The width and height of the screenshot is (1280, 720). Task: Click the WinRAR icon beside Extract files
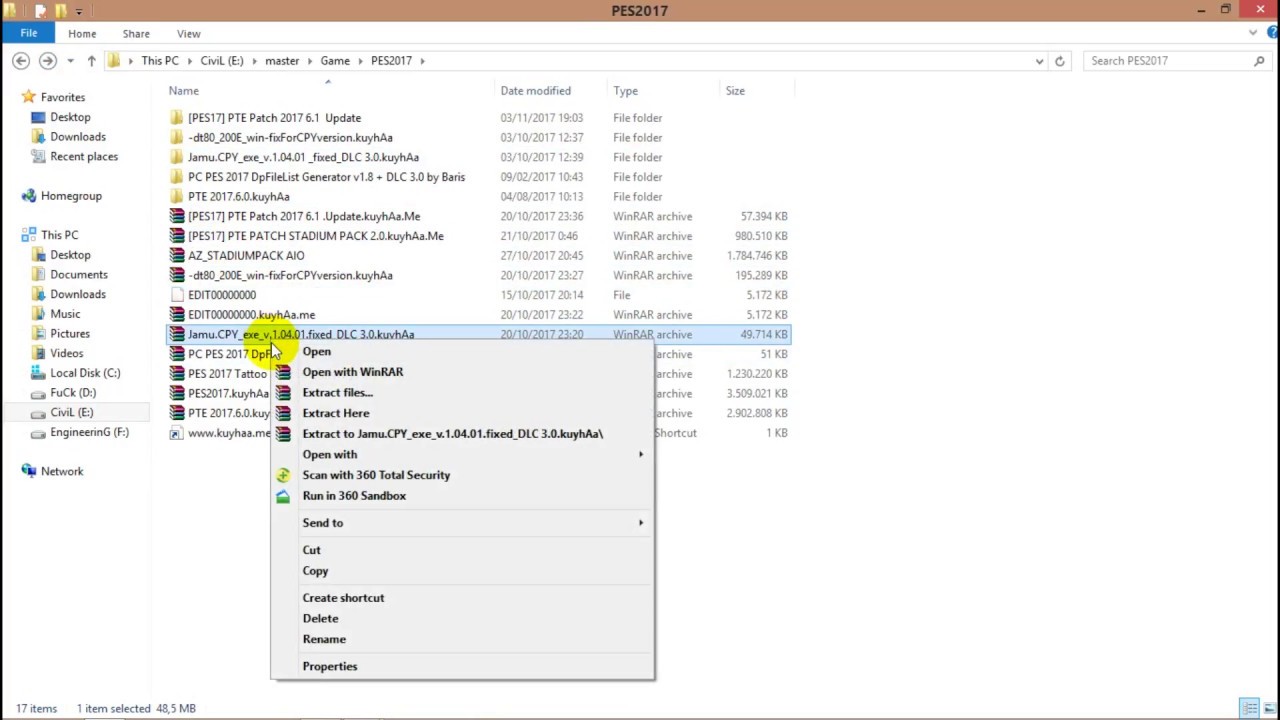tap(283, 393)
